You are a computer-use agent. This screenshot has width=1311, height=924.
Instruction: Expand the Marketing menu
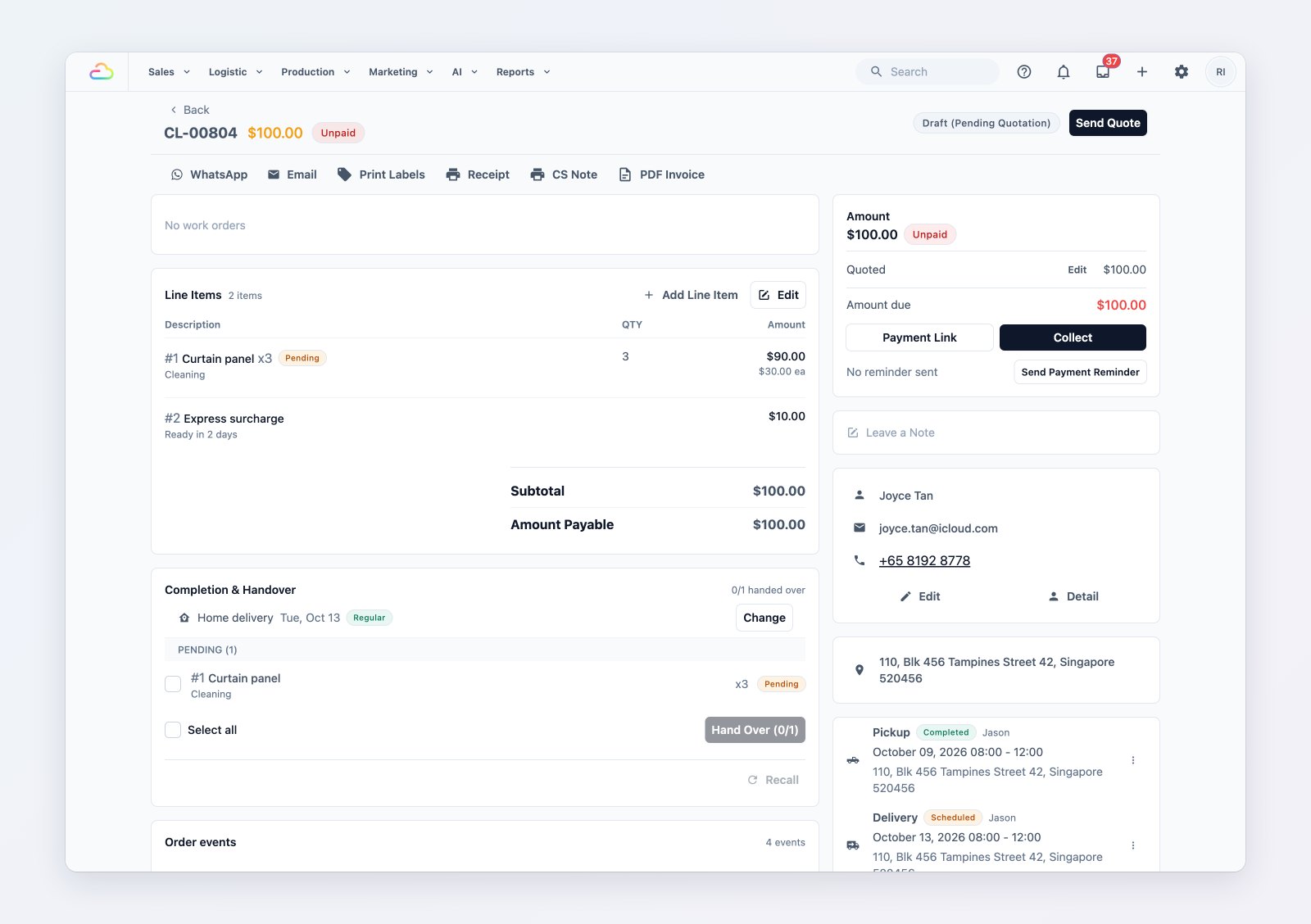click(x=401, y=72)
